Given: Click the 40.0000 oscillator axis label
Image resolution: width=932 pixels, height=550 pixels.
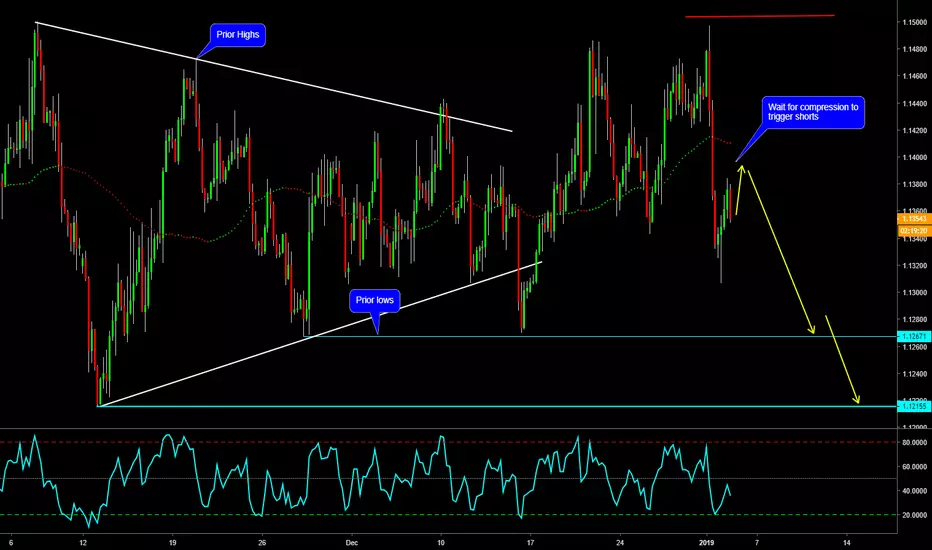Looking at the screenshot, I should [914, 491].
